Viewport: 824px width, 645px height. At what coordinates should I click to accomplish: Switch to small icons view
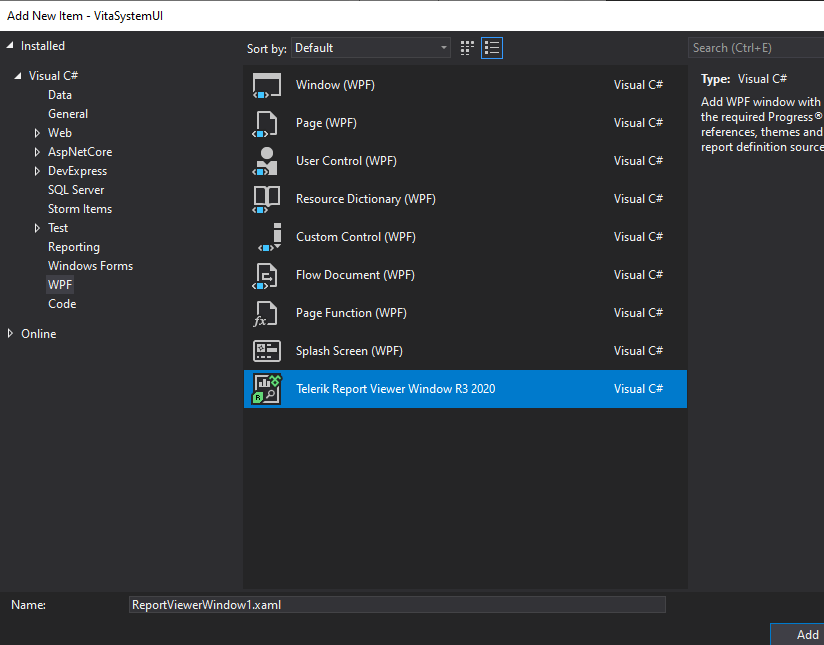pos(467,48)
